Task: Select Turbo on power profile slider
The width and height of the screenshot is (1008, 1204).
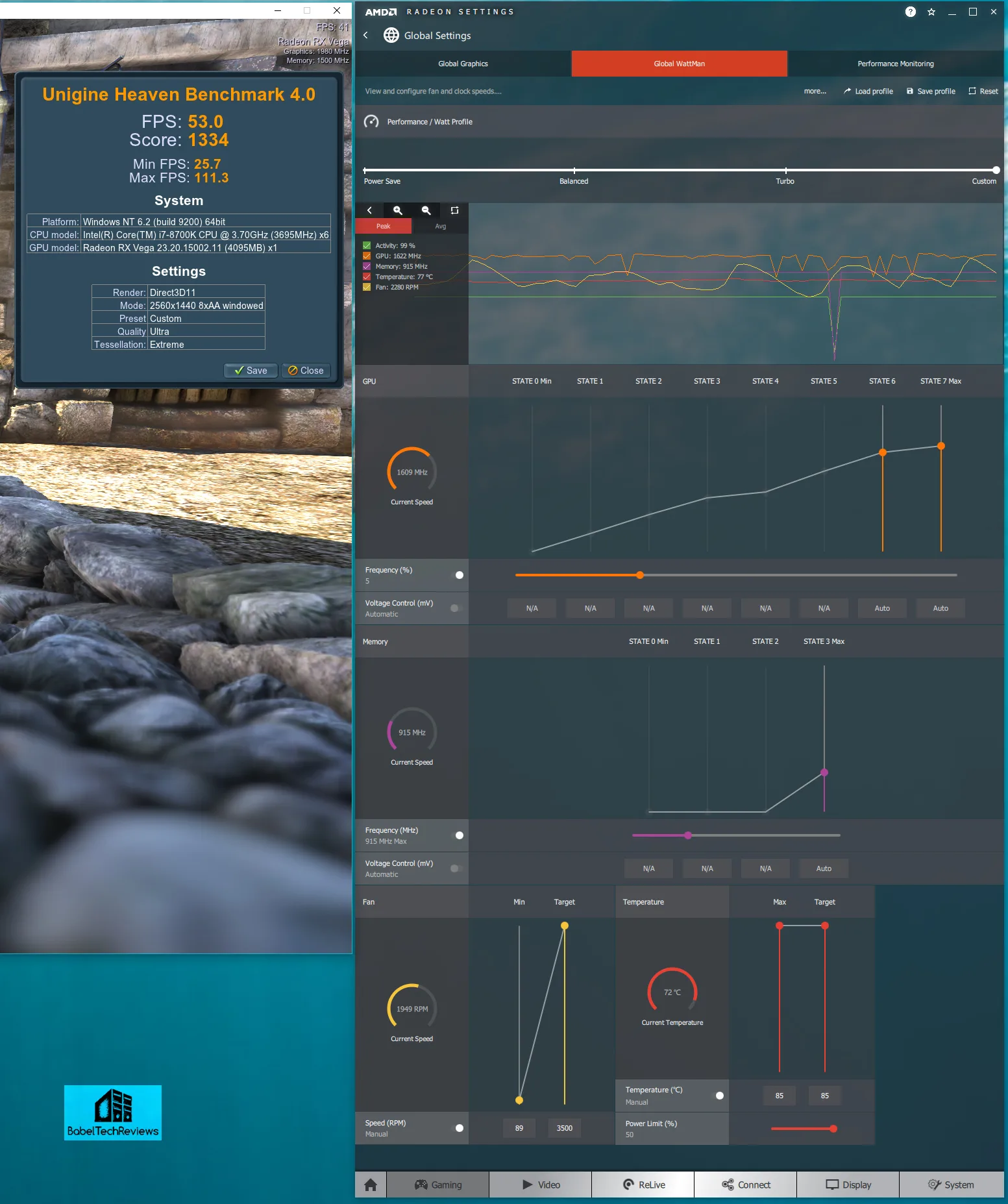Action: (x=785, y=171)
